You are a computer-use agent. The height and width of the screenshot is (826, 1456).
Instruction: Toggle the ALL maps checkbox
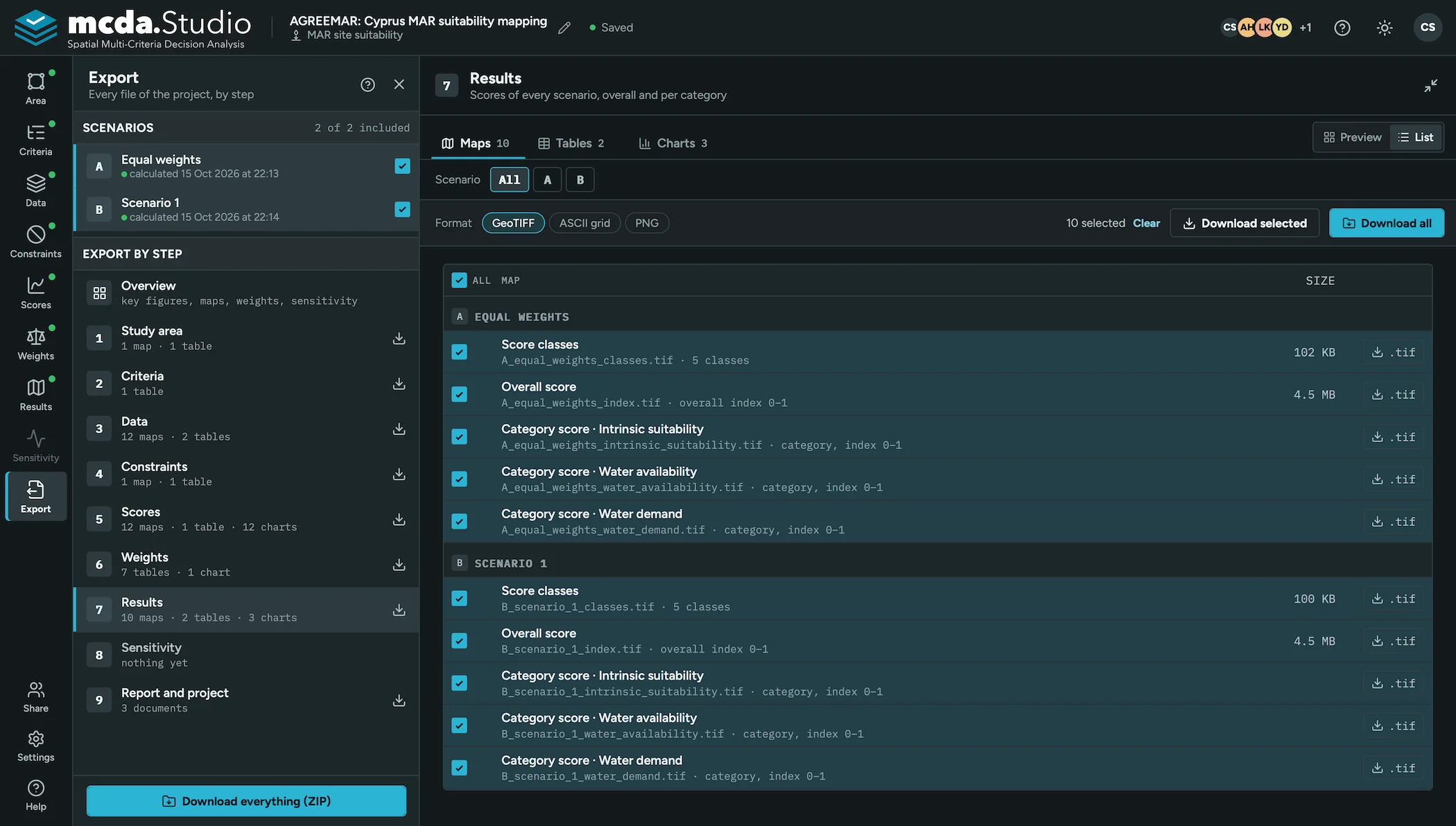459,281
